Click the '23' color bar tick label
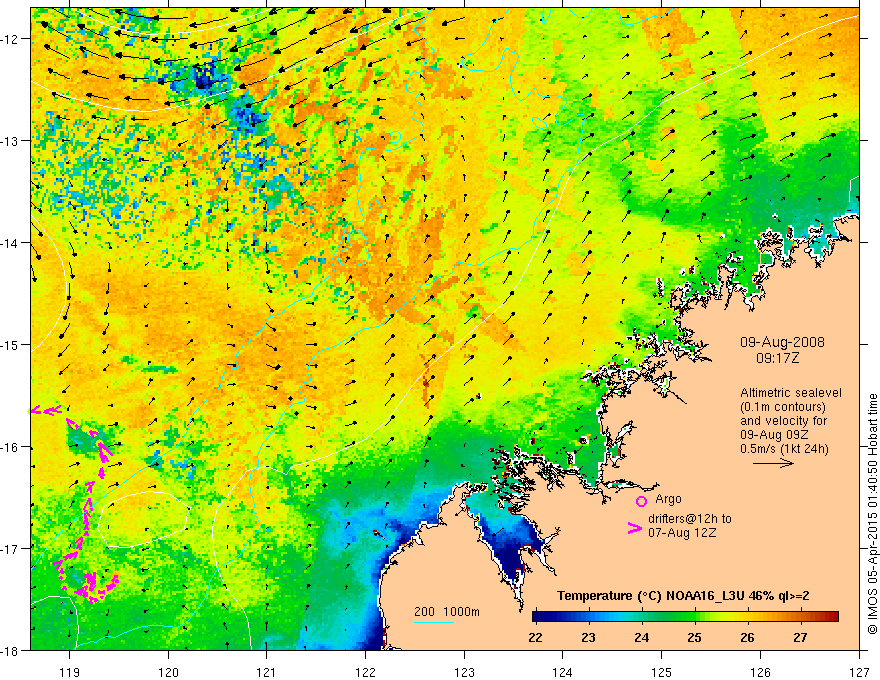This screenshot has height=680, width=880. coord(588,637)
